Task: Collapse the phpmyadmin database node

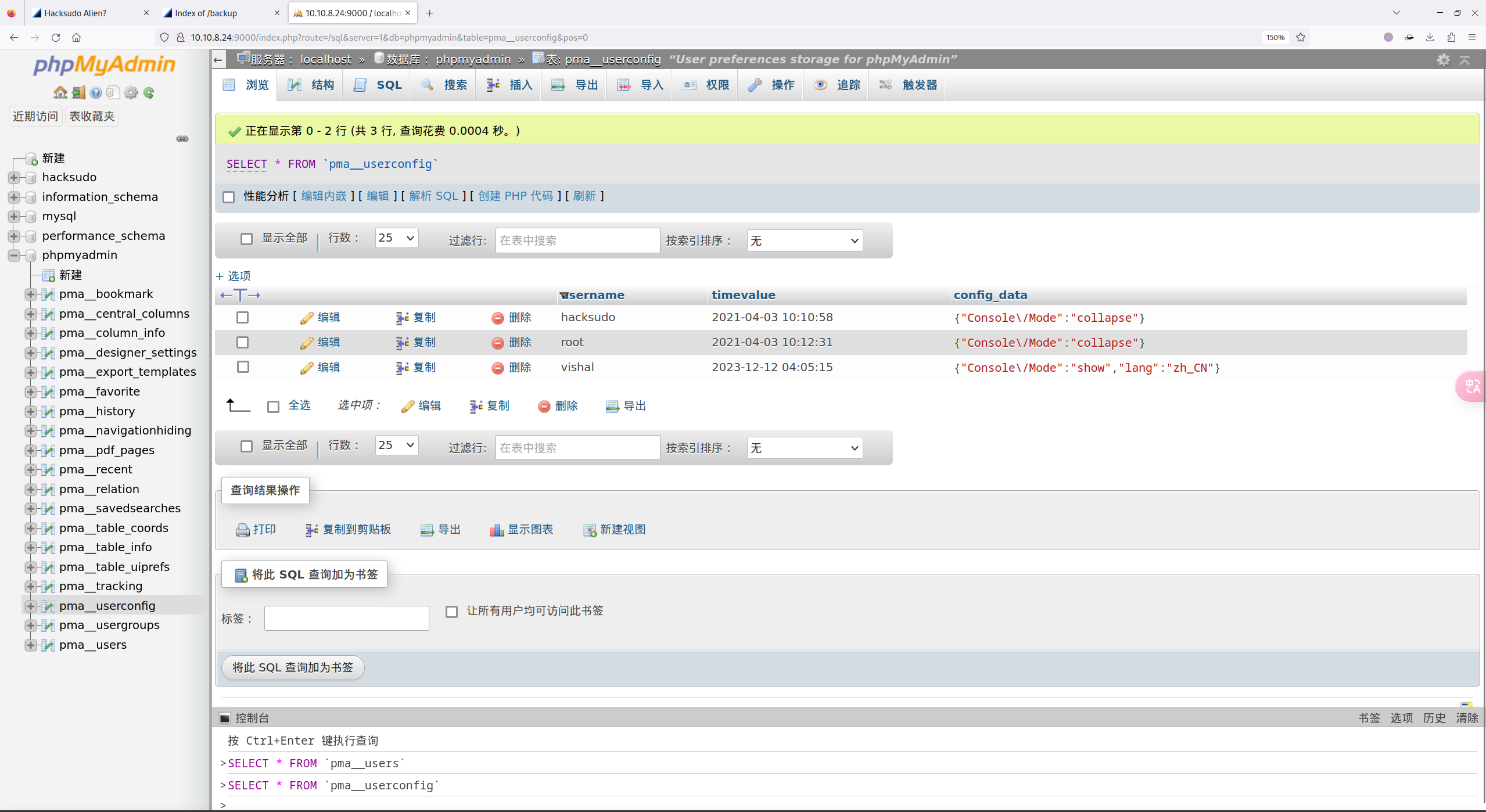Action: [x=14, y=255]
